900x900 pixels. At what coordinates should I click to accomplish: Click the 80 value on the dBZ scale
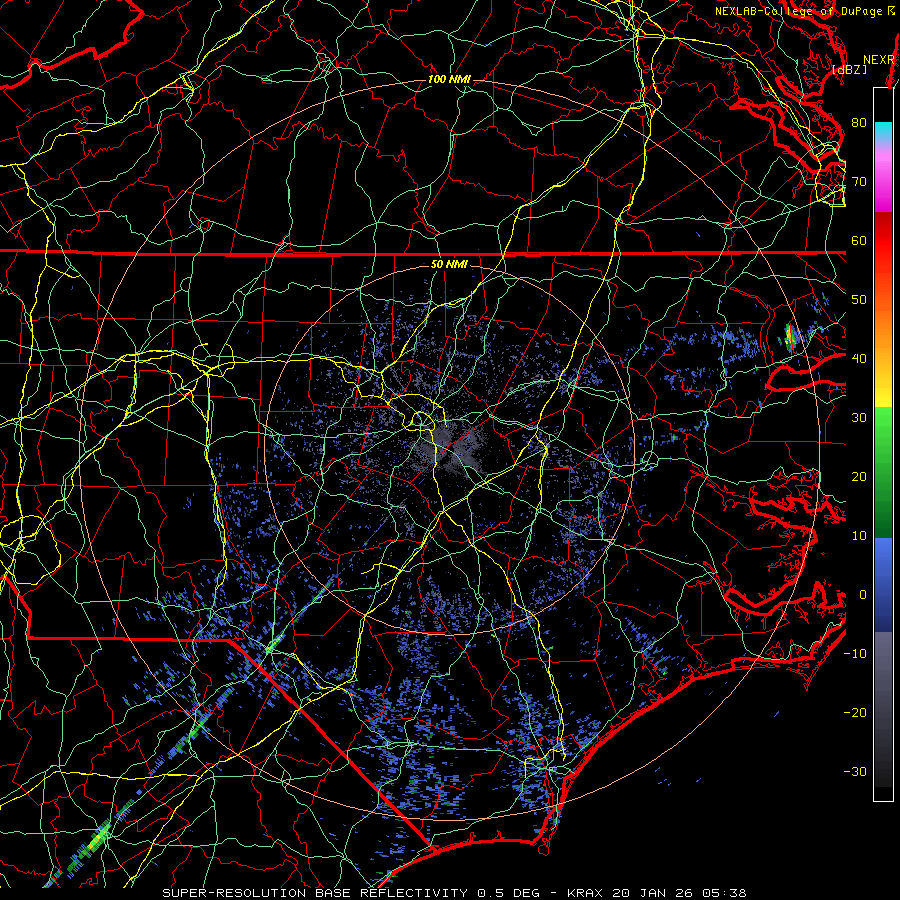pos(859,123)
